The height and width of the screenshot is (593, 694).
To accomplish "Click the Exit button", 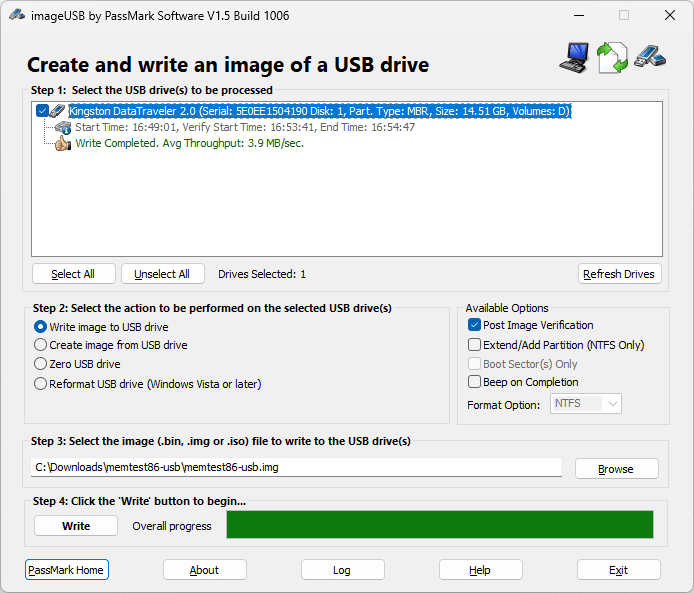I will (x=619, y=570).
